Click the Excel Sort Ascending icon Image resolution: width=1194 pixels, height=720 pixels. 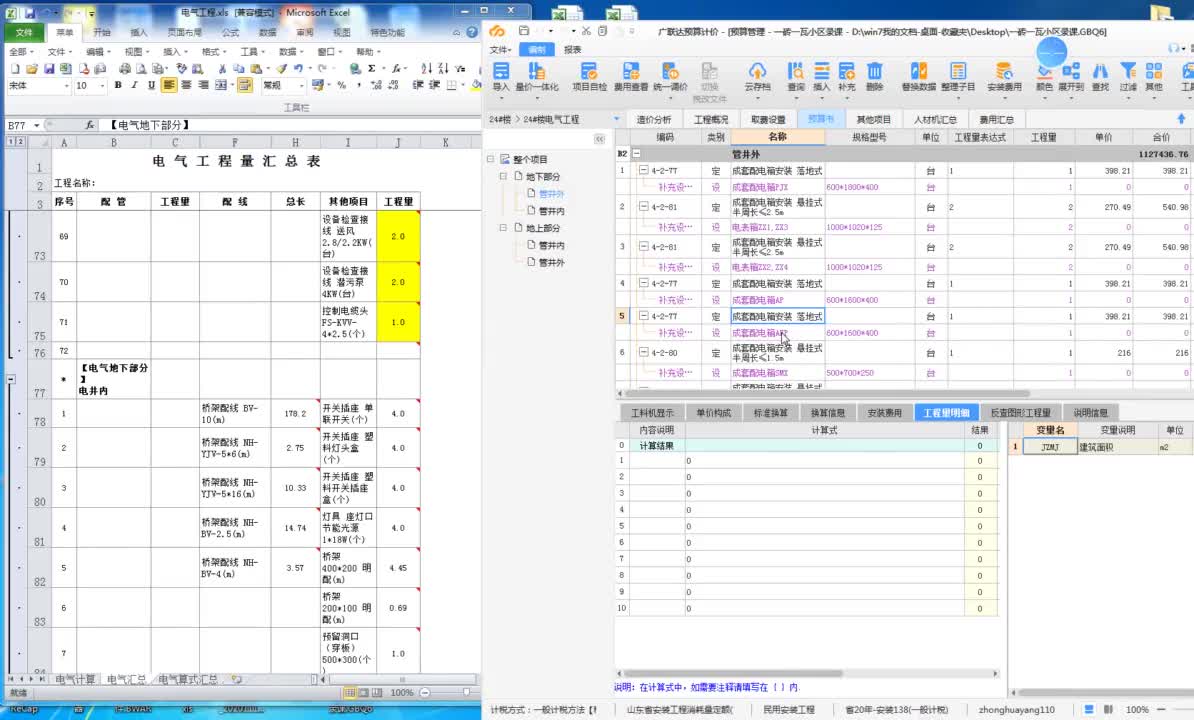426,68
